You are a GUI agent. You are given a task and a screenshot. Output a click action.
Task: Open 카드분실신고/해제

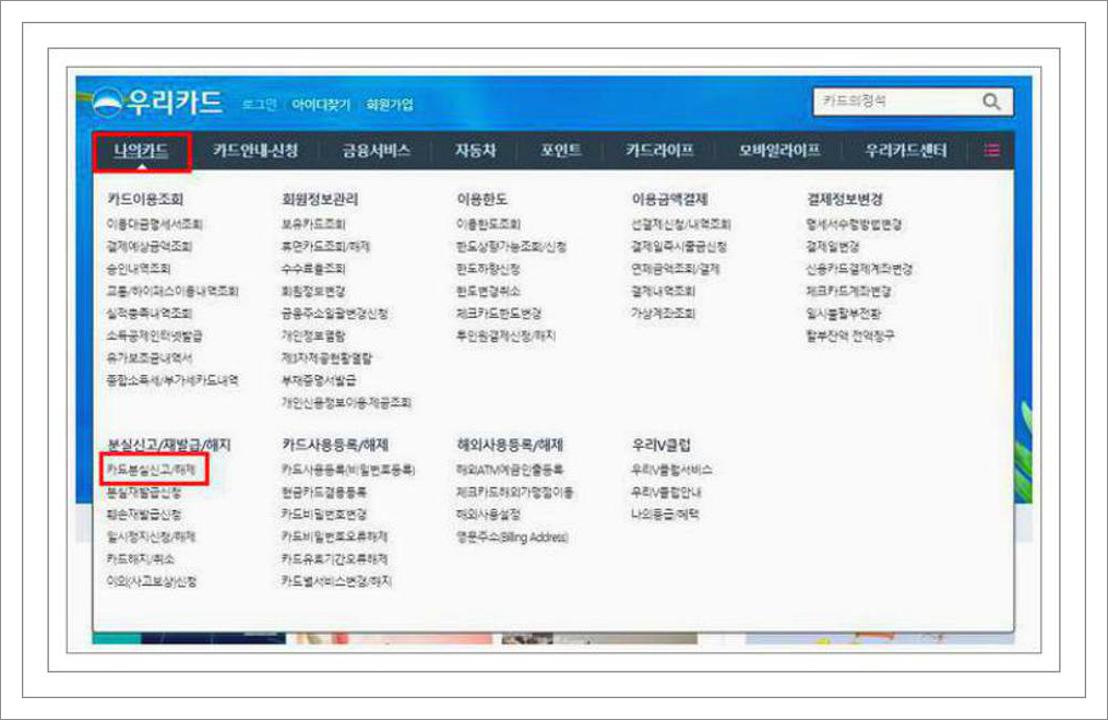tap(151, 469)
